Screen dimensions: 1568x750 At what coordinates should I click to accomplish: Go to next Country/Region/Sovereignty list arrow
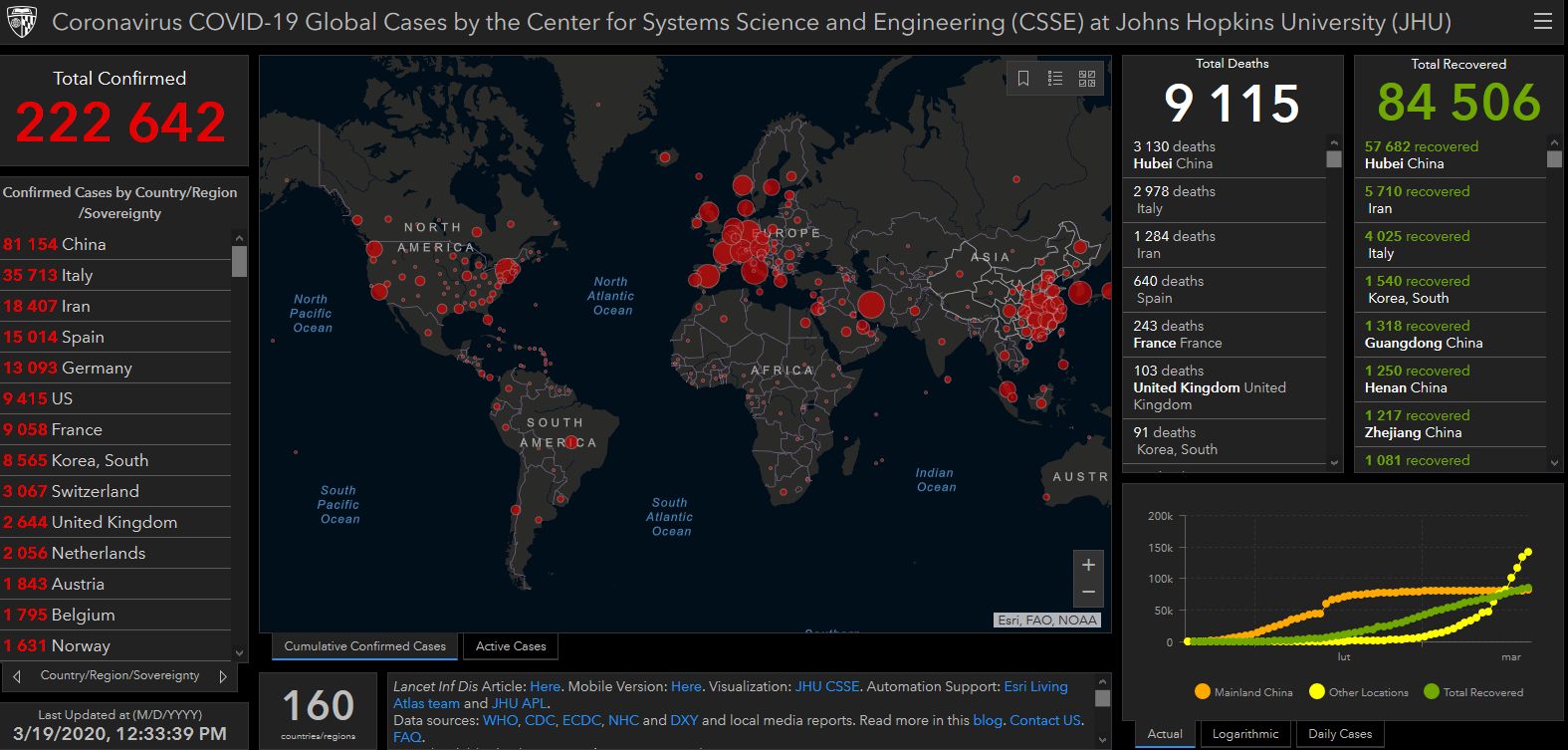coord(223,676)
